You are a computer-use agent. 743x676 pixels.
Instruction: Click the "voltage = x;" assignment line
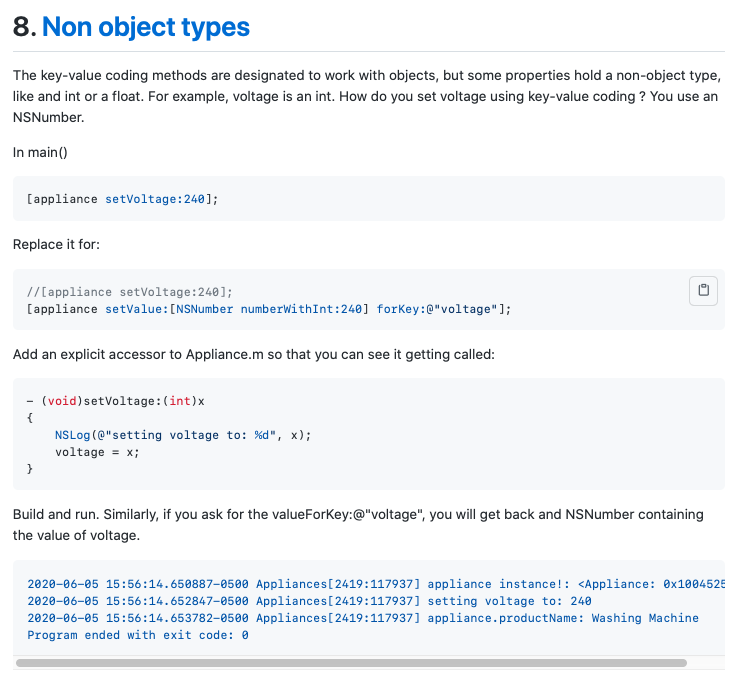point(97,452)
